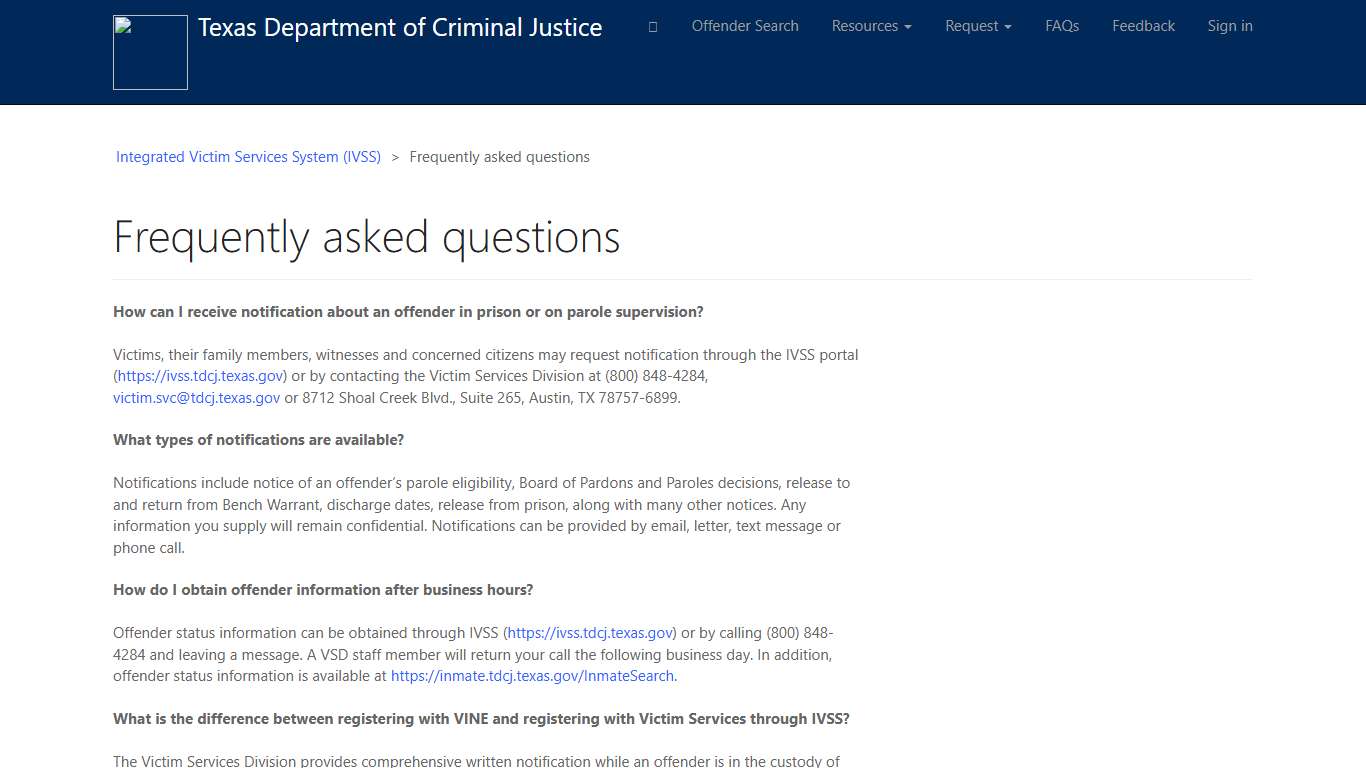This screenshot has height=768, width=1366.
Task: Click the second ivss.tdcj.texas.gov link
Action: (590, 632)
